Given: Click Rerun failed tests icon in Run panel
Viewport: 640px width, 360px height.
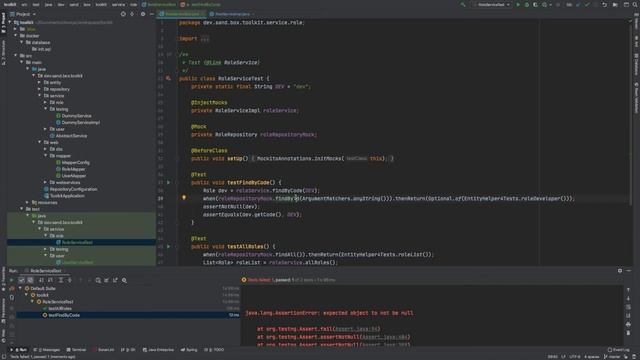Looking at the screenshot, I should click(11, 289).
